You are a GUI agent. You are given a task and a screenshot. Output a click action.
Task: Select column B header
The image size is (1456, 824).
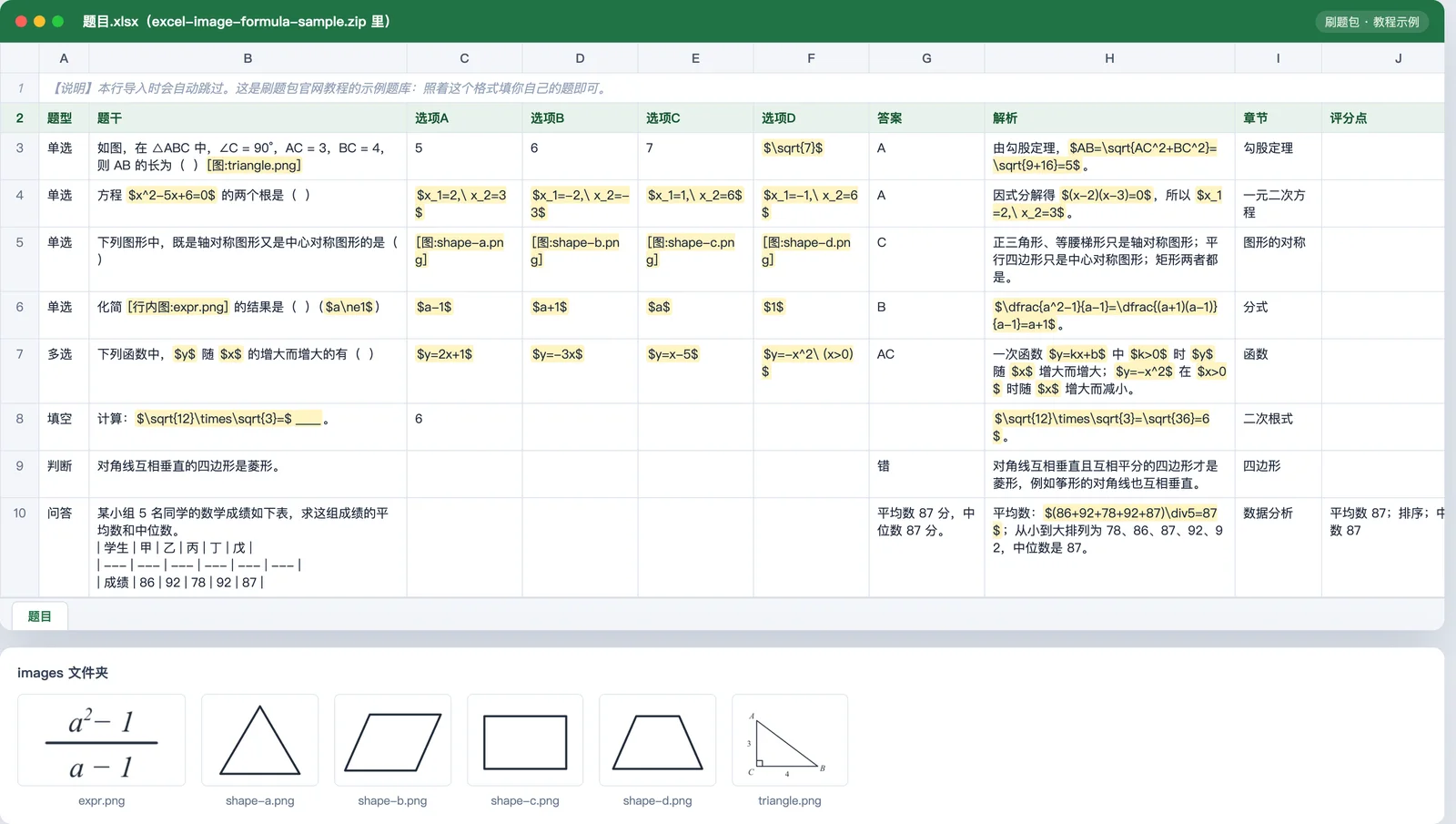click(x=248, y=58)
